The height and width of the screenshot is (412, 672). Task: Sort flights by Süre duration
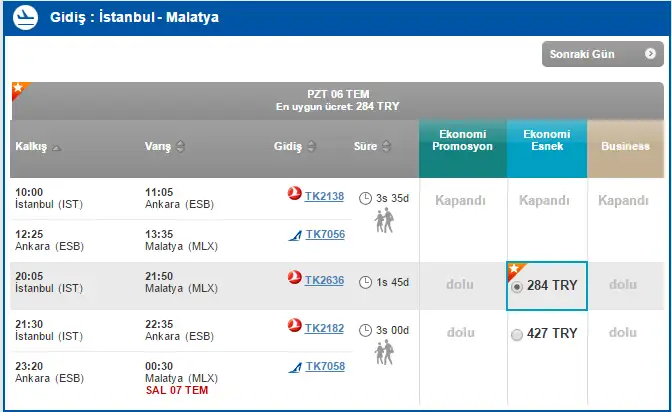pos(385,147)
